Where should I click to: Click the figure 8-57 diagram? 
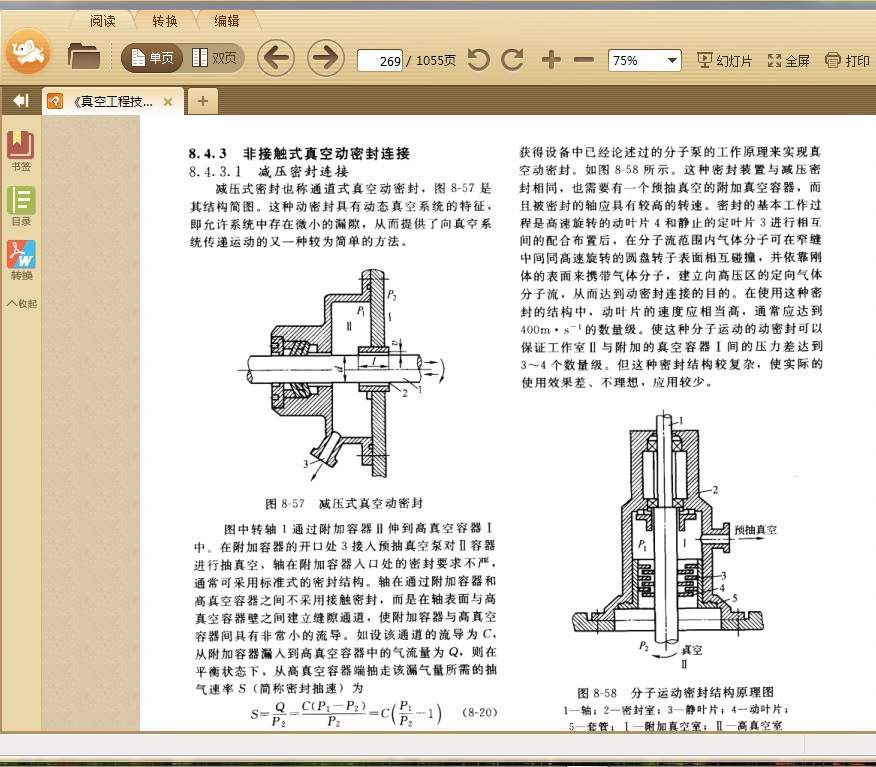tap(343, 375)
